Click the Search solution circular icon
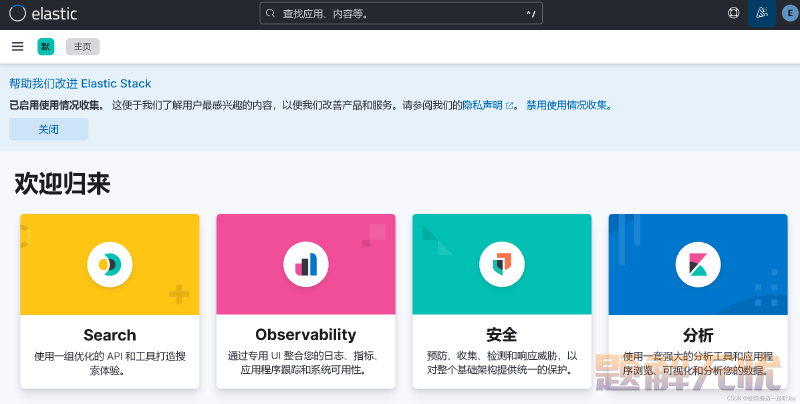Screen dimensions: 800x404 110,264
